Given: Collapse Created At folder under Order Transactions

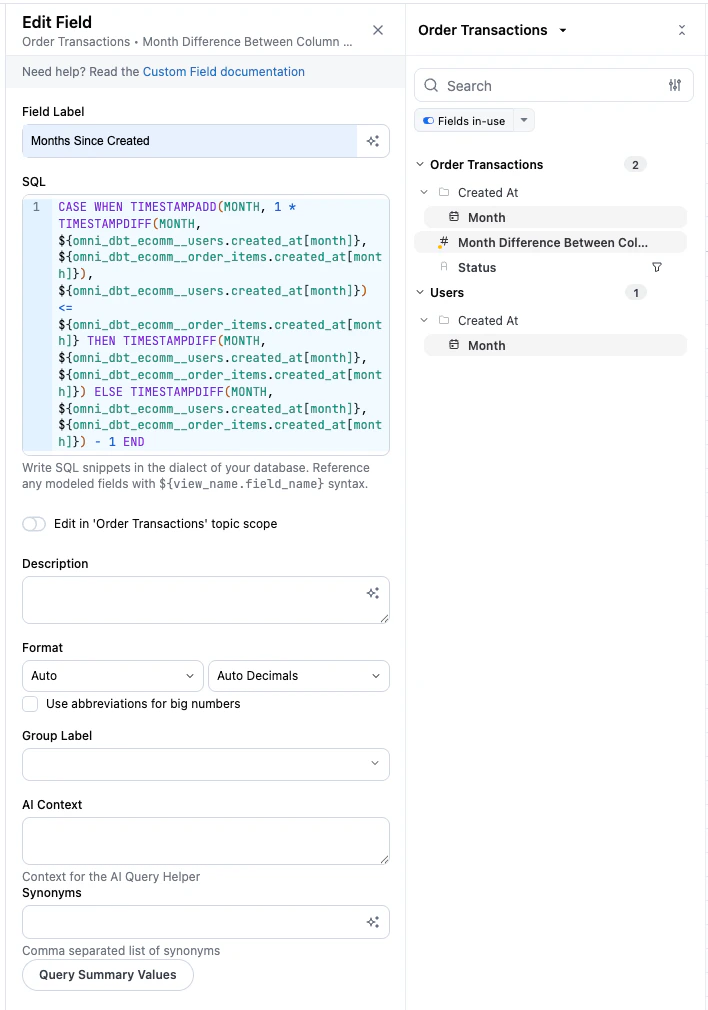Looking at the screenshot, I should point(424,192).
